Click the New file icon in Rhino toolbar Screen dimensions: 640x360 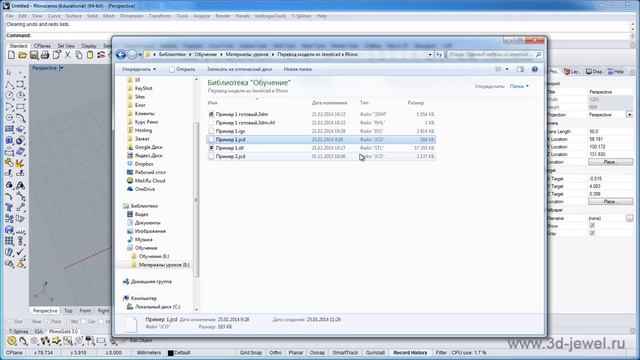tap(11, 55)
